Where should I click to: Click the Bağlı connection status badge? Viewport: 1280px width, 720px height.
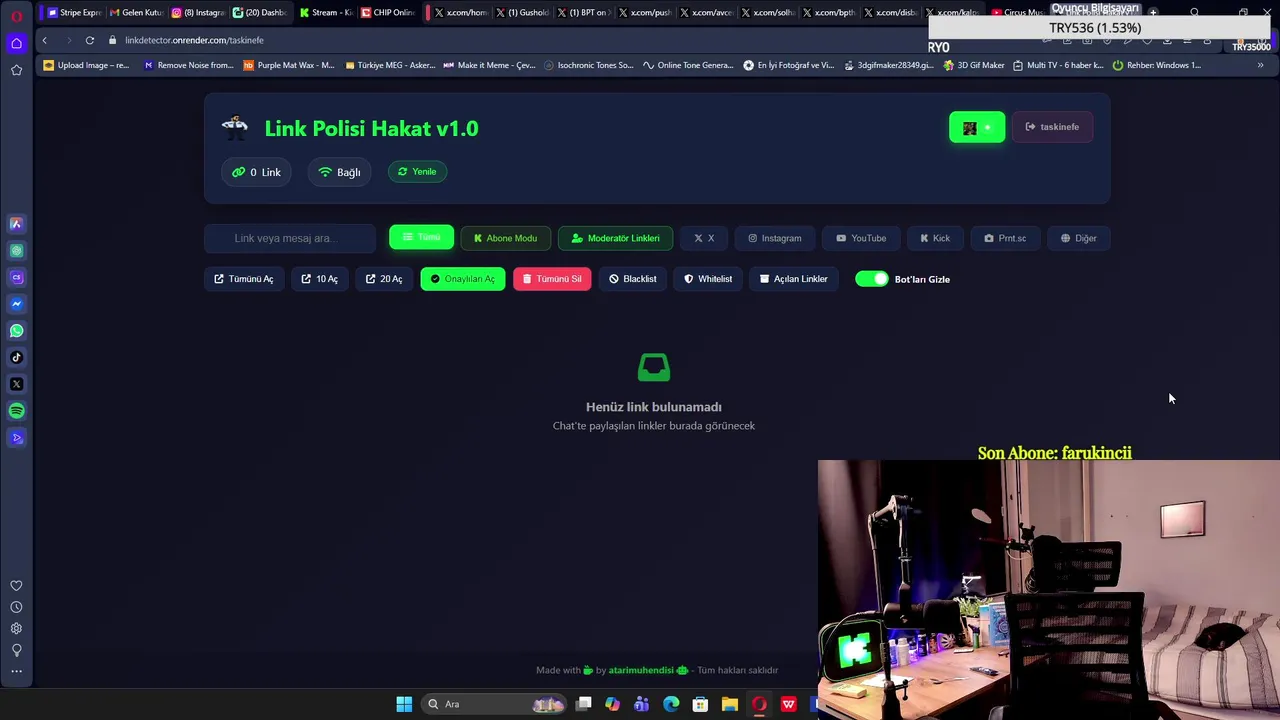(339, 172)
